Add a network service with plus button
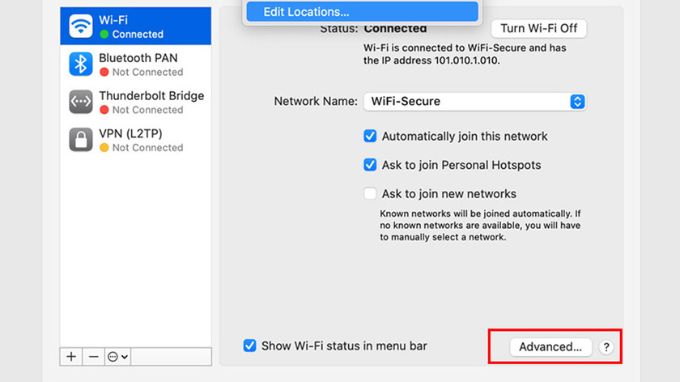 [x=71, y=356]
